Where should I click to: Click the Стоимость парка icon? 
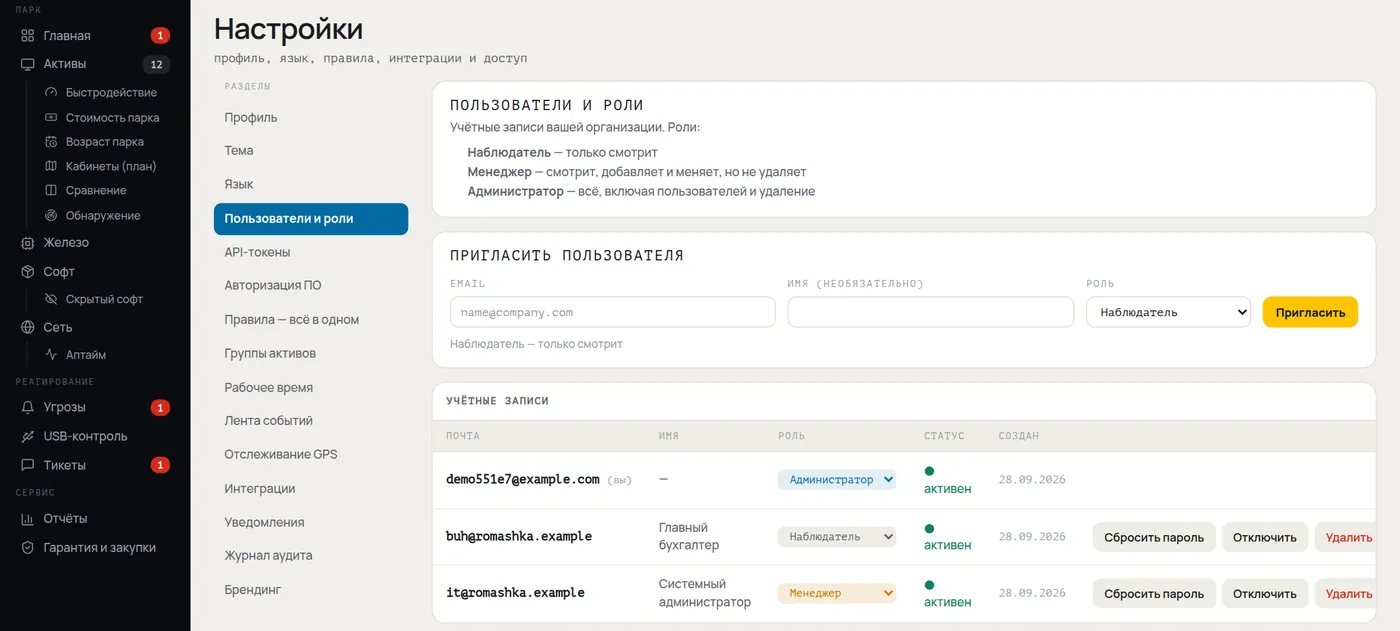(52, 117)
